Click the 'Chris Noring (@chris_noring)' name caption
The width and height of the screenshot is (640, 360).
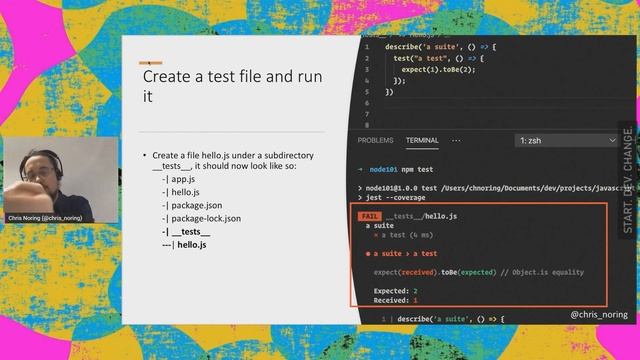[x=45, y=218]
